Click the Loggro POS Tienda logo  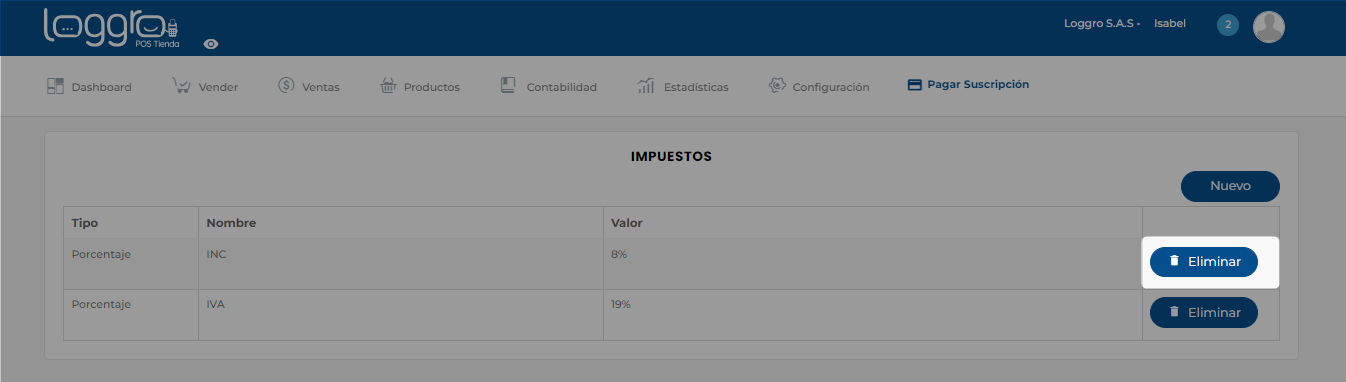click(111, 28)
